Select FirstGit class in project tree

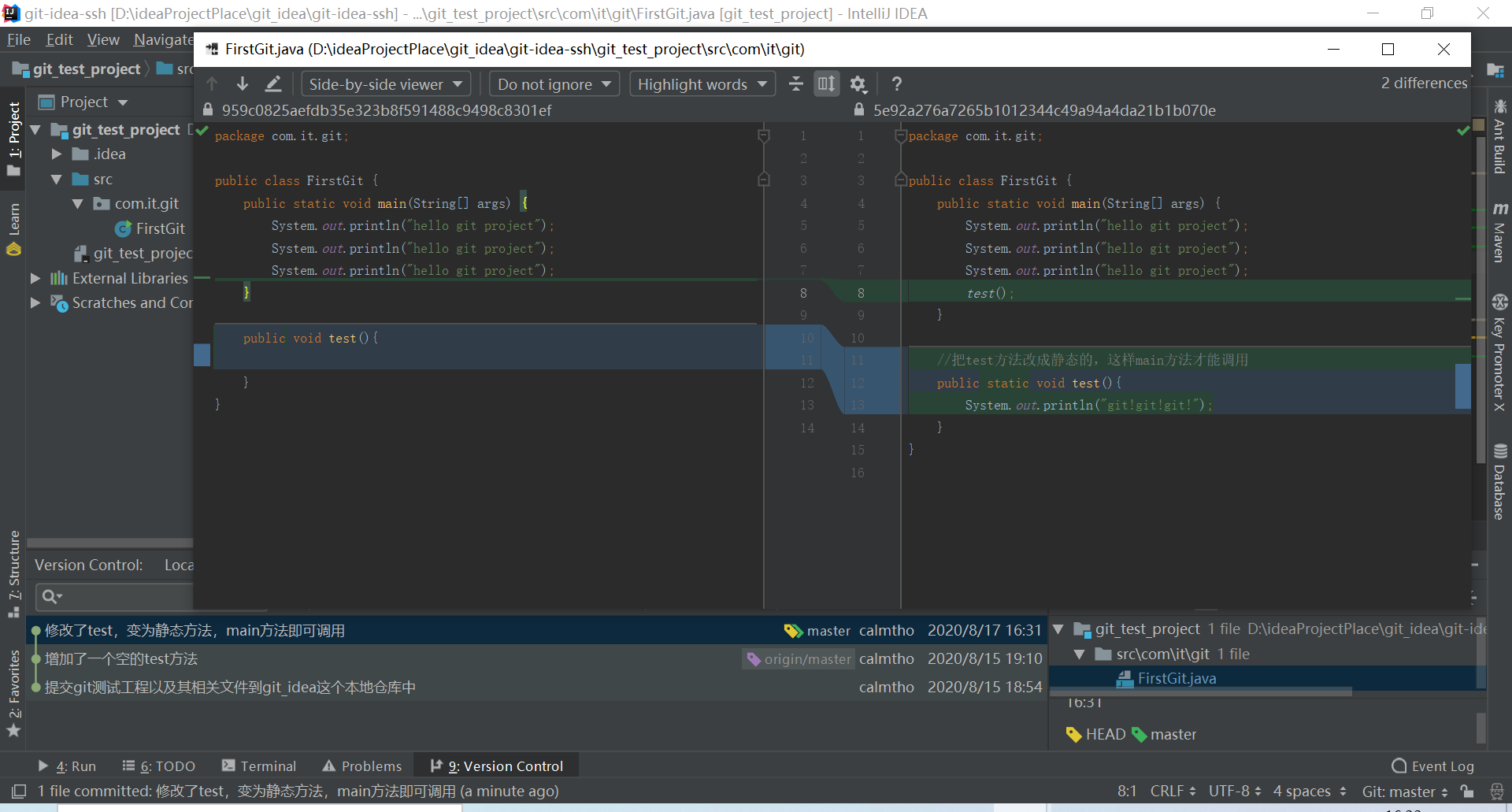pyautogui.click(x=150, y=228)
